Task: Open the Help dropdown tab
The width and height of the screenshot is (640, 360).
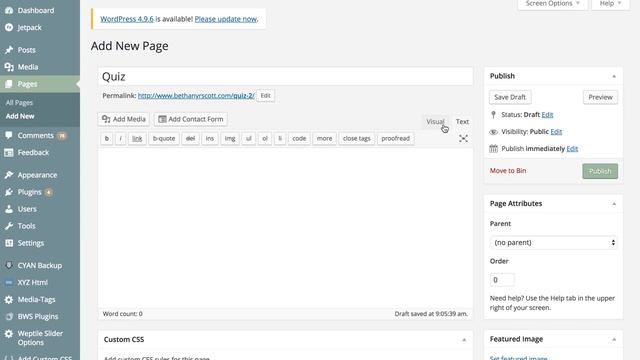Action: pyautogui.click(x=610, y=4)
